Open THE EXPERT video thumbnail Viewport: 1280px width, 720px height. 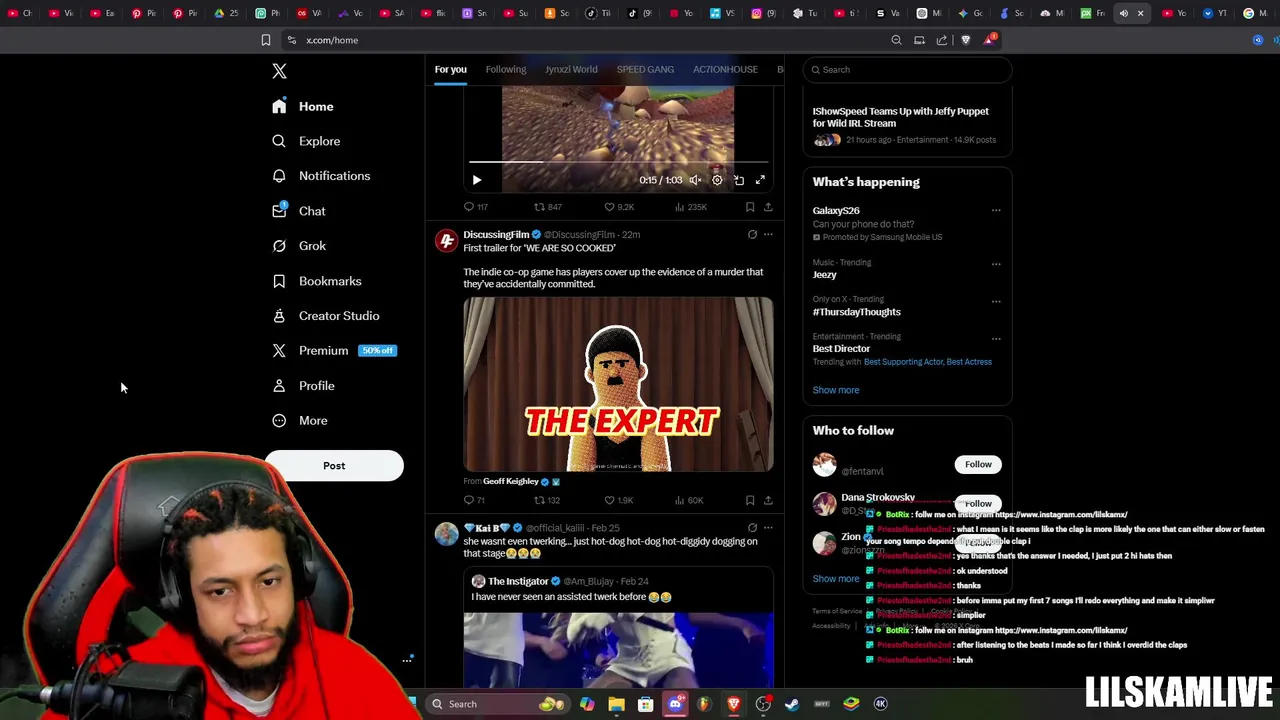click(x=618, y=384)
